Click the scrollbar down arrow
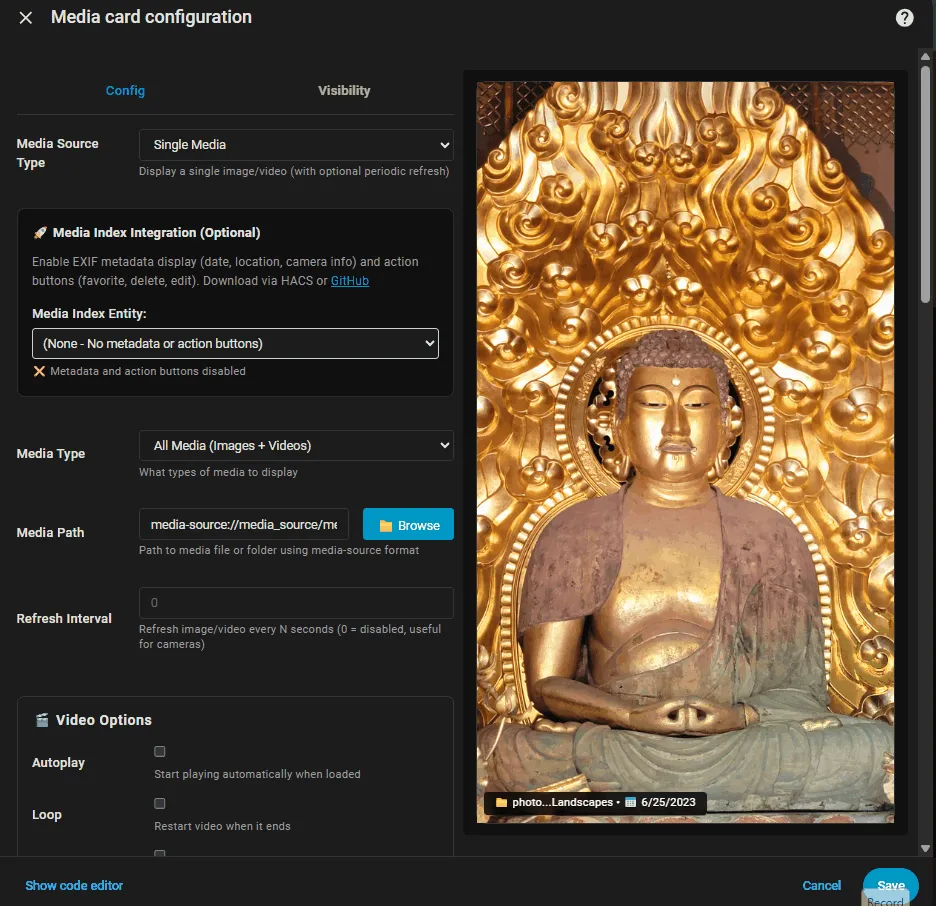This screenshot has width=936, height=906. tap(925, 848)
